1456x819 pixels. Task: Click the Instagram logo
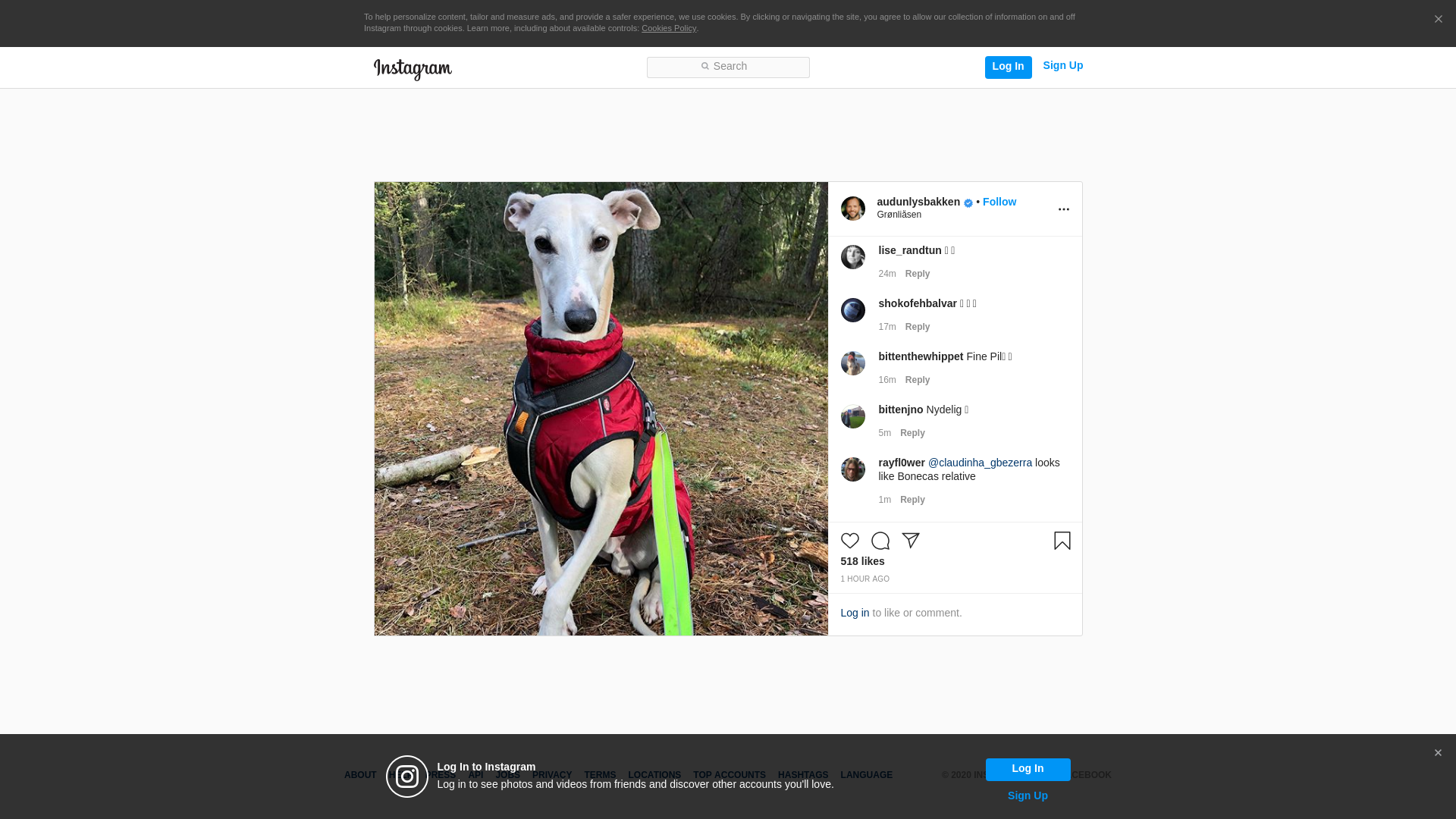click(413, 70)
